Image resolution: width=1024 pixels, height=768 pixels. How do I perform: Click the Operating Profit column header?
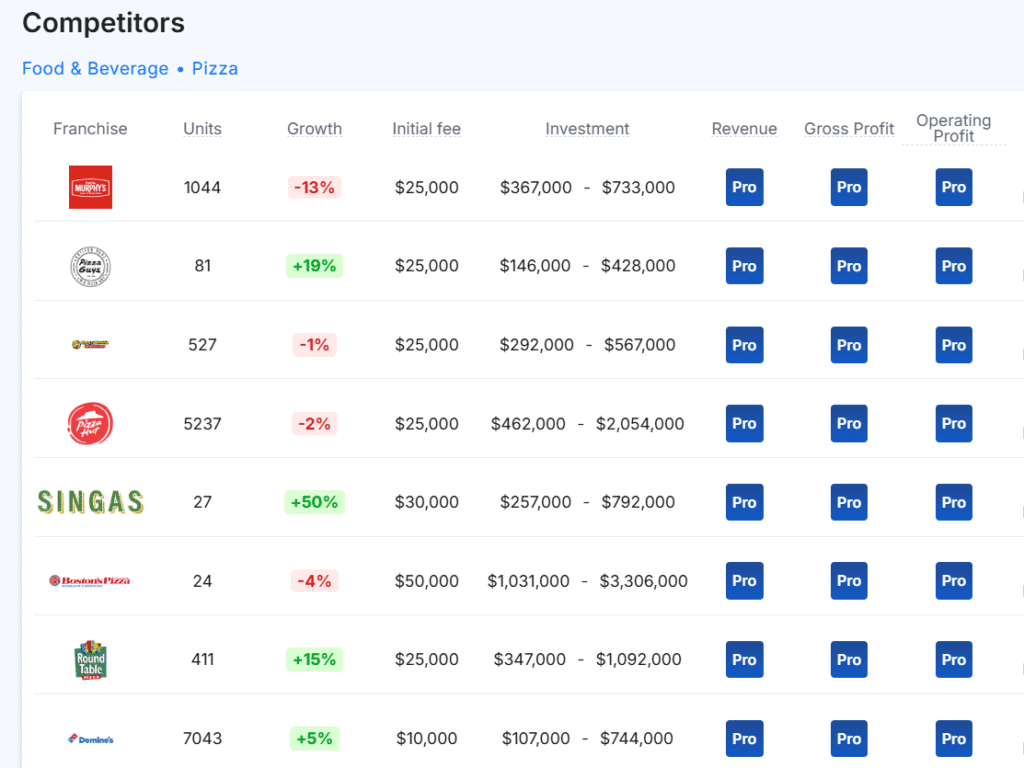tap(953, 128)
